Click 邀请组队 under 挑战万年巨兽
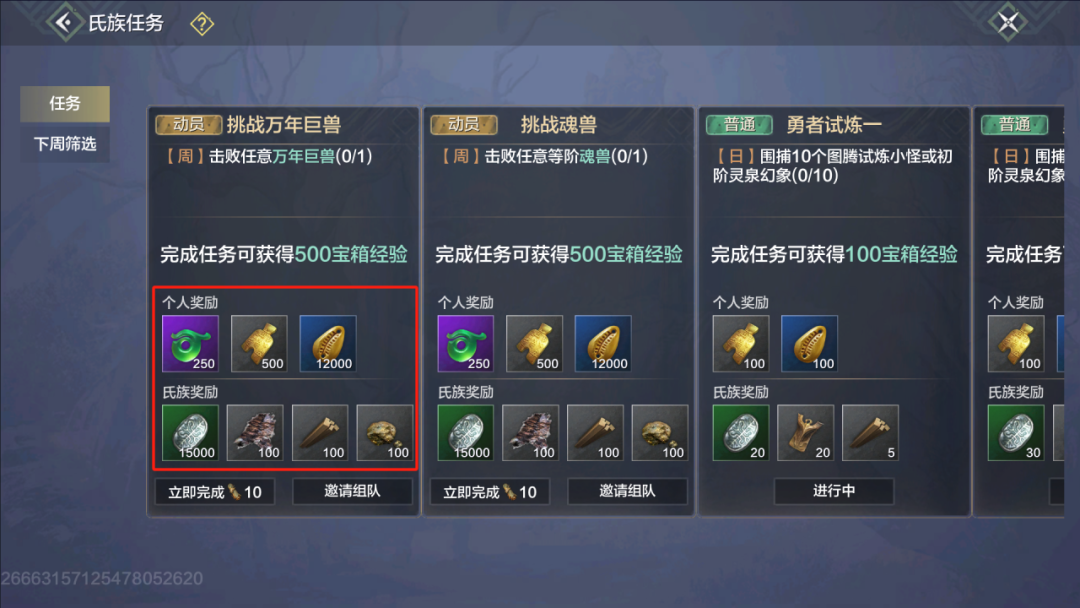 (352, 492)
